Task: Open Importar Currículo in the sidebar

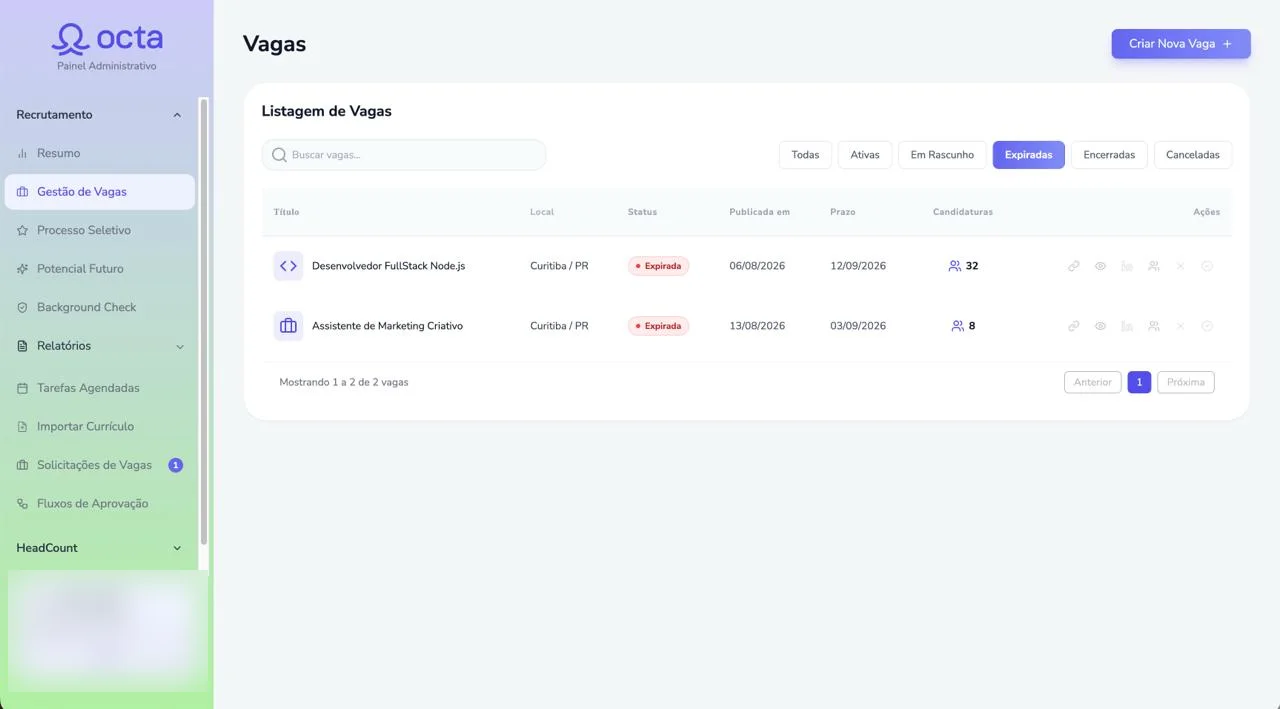Action: coord(100,426)
